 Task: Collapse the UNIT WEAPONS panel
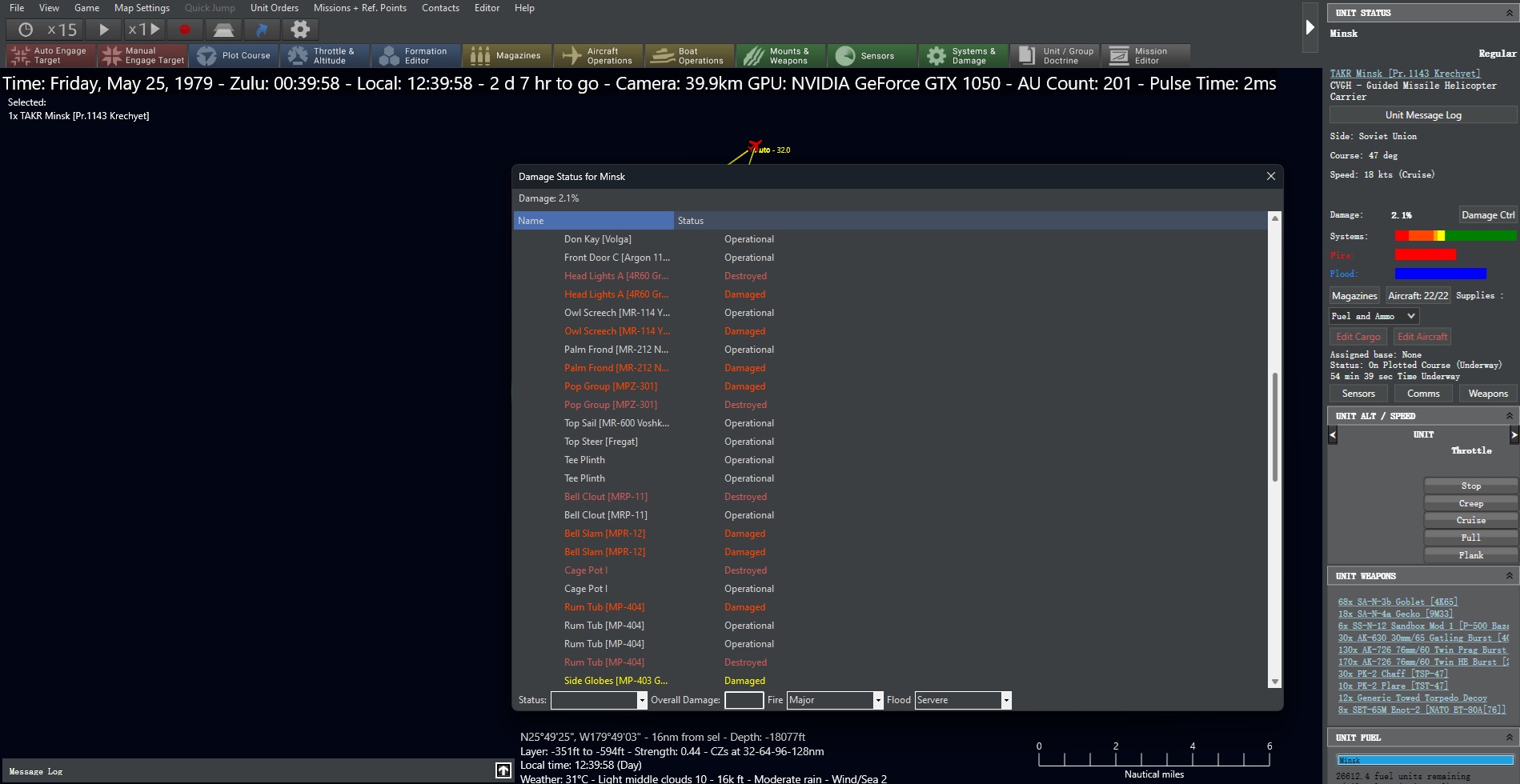[x=1509, y=576]
